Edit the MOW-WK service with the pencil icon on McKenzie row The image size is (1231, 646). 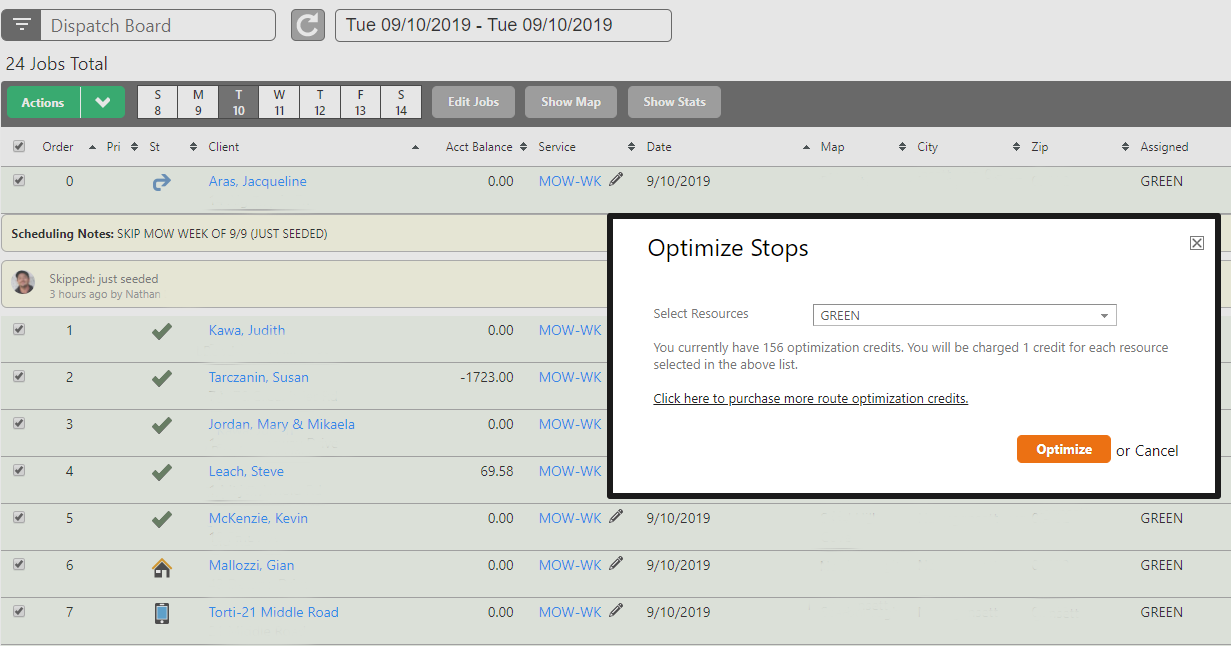pyautogui.click(x=615, y=516)
